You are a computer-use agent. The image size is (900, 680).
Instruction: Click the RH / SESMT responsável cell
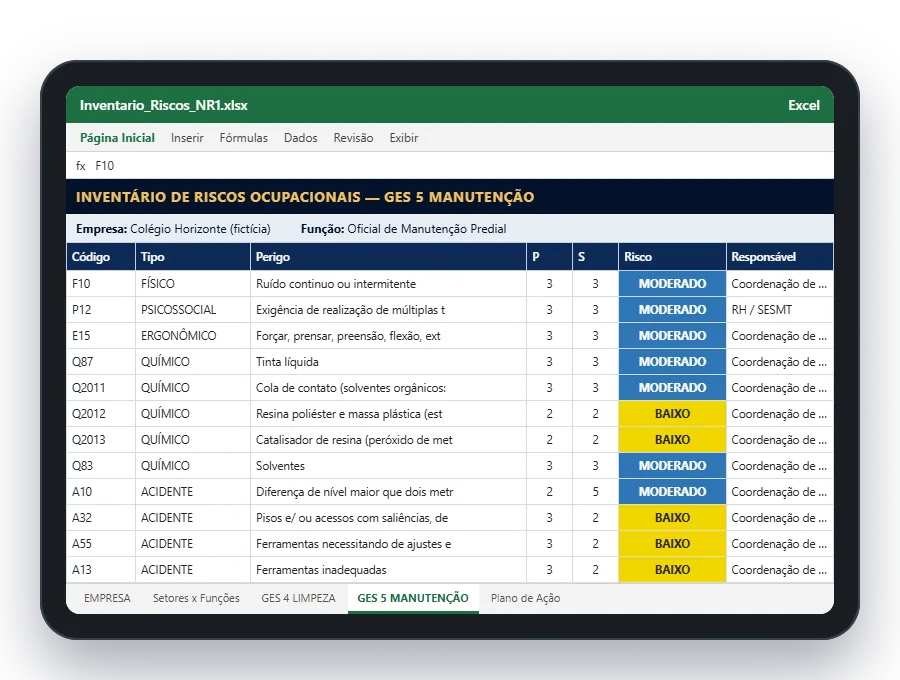pos(779,310)
